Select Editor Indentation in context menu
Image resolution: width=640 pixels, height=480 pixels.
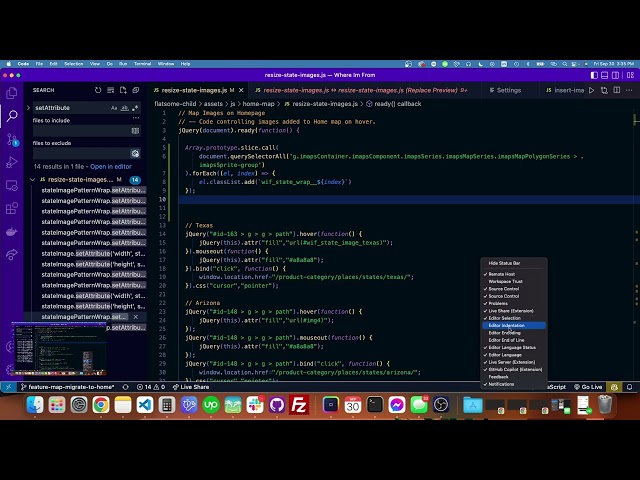pos(514,326)
